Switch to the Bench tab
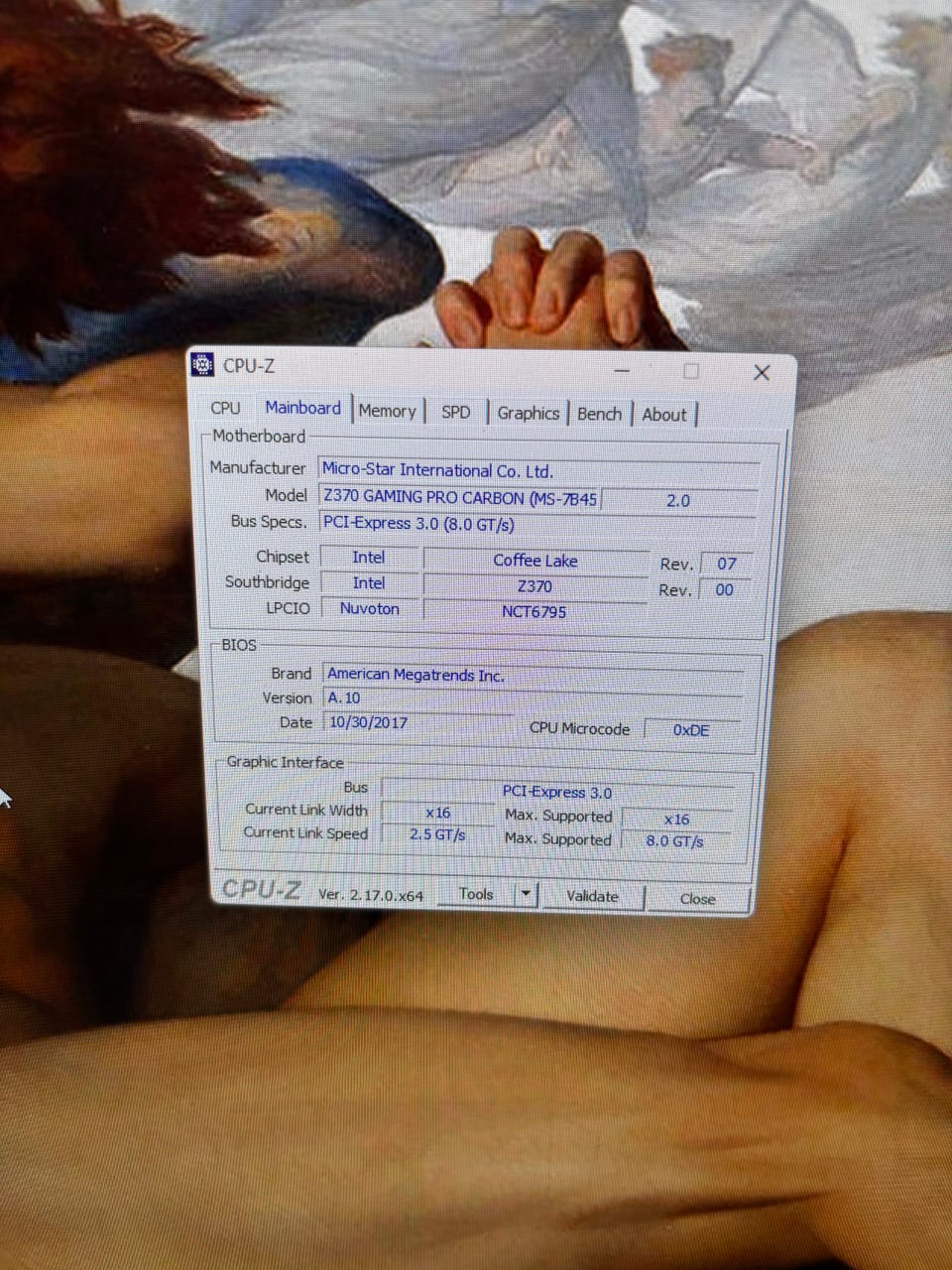The height and width of the screenshot is (1270, 952). [x=599, y=414]
